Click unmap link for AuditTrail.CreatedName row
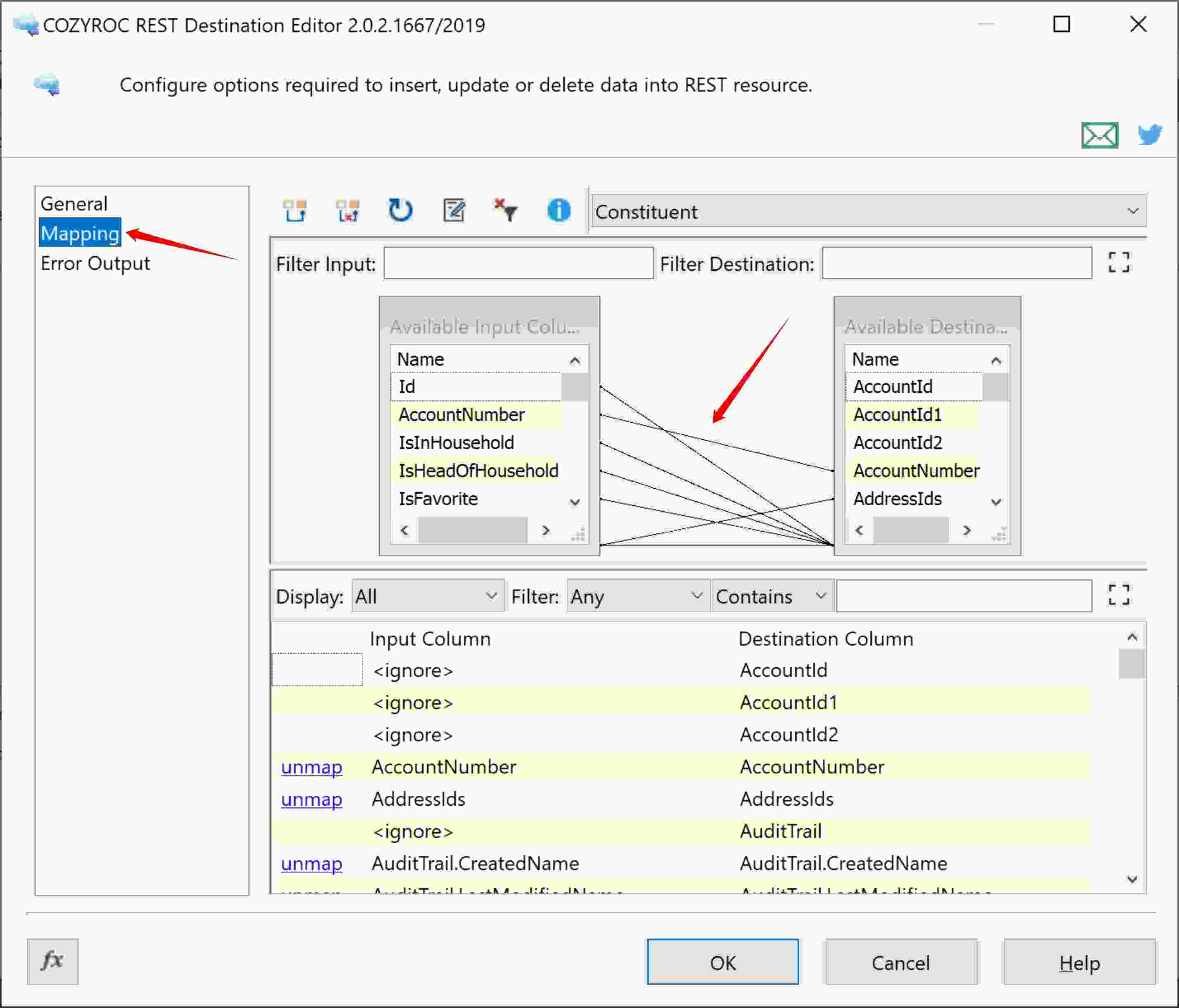The height and width of the screenshot is (1008, 1179). [312, 864]
